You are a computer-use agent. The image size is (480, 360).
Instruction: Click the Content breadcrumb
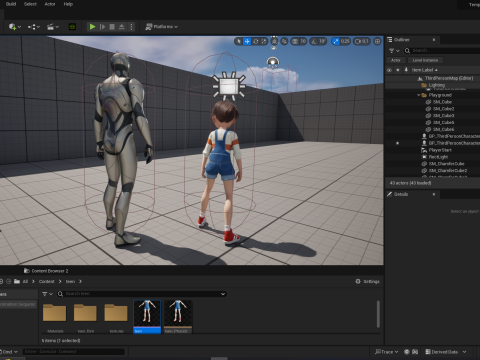pyautogui.click(x=46, y=282)
